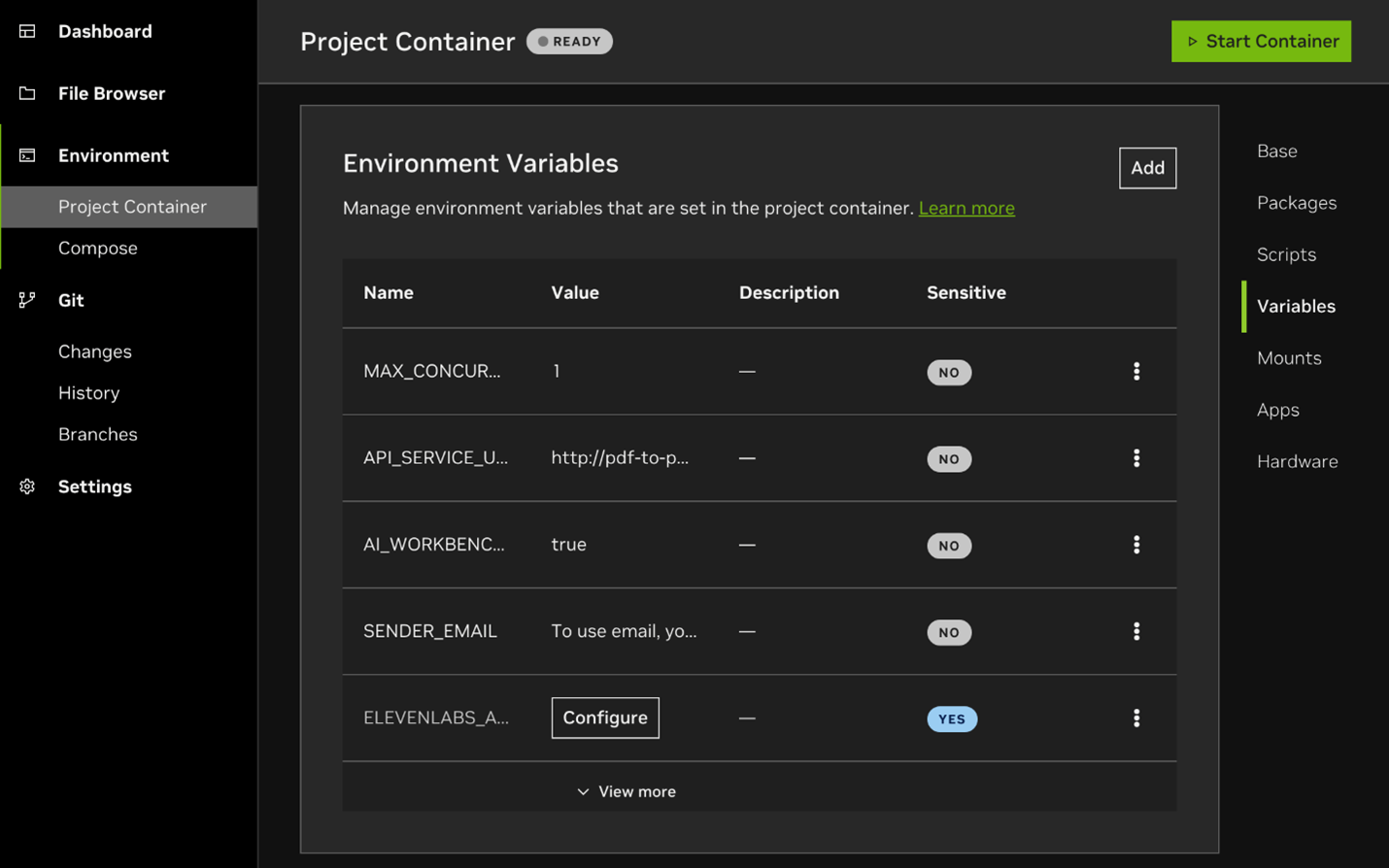Click the SENDER_EMAIL variable name

point(430,631)
